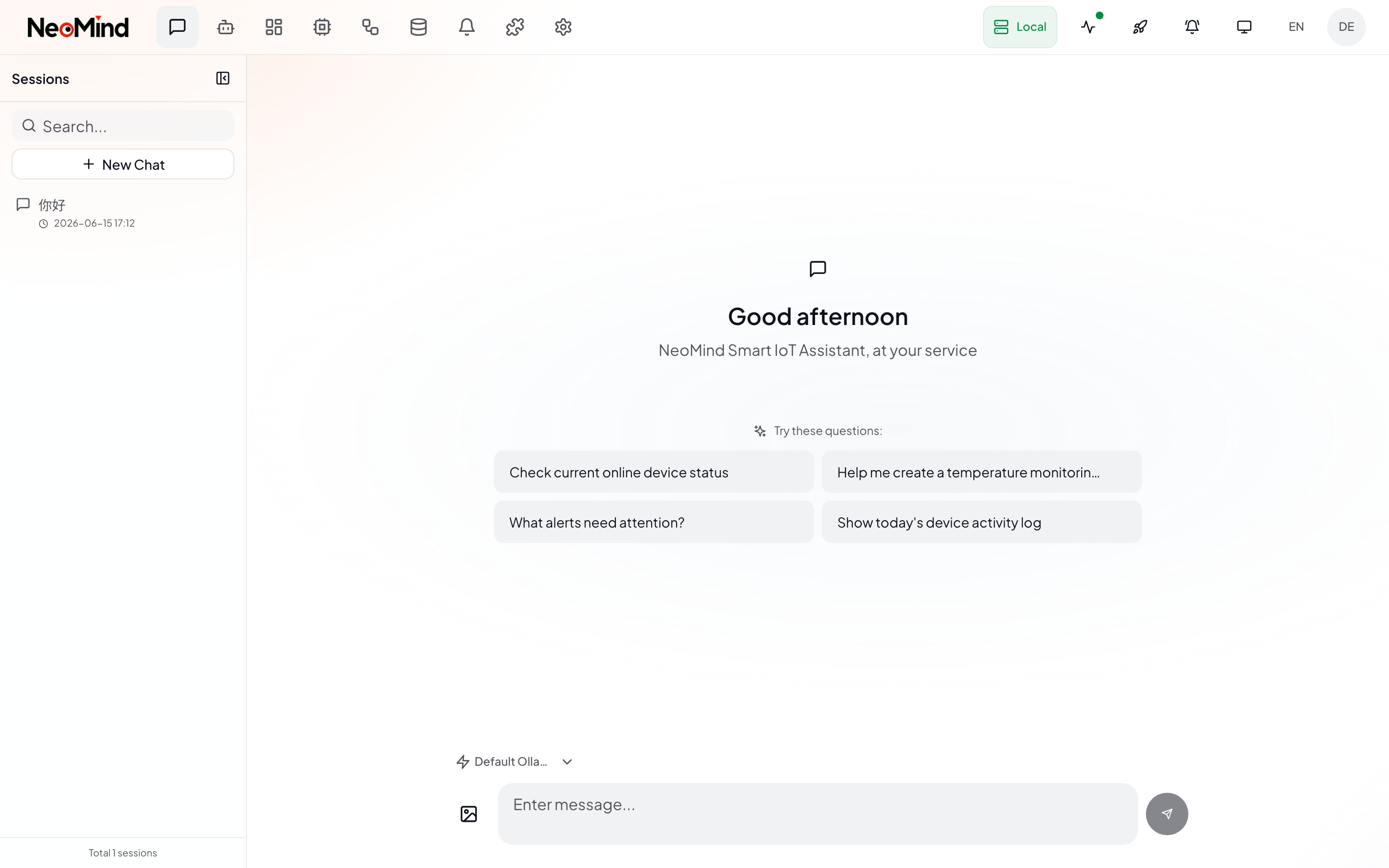
Task: Select 'Show today's device activity log' suggestion
Action: [981, 522]
